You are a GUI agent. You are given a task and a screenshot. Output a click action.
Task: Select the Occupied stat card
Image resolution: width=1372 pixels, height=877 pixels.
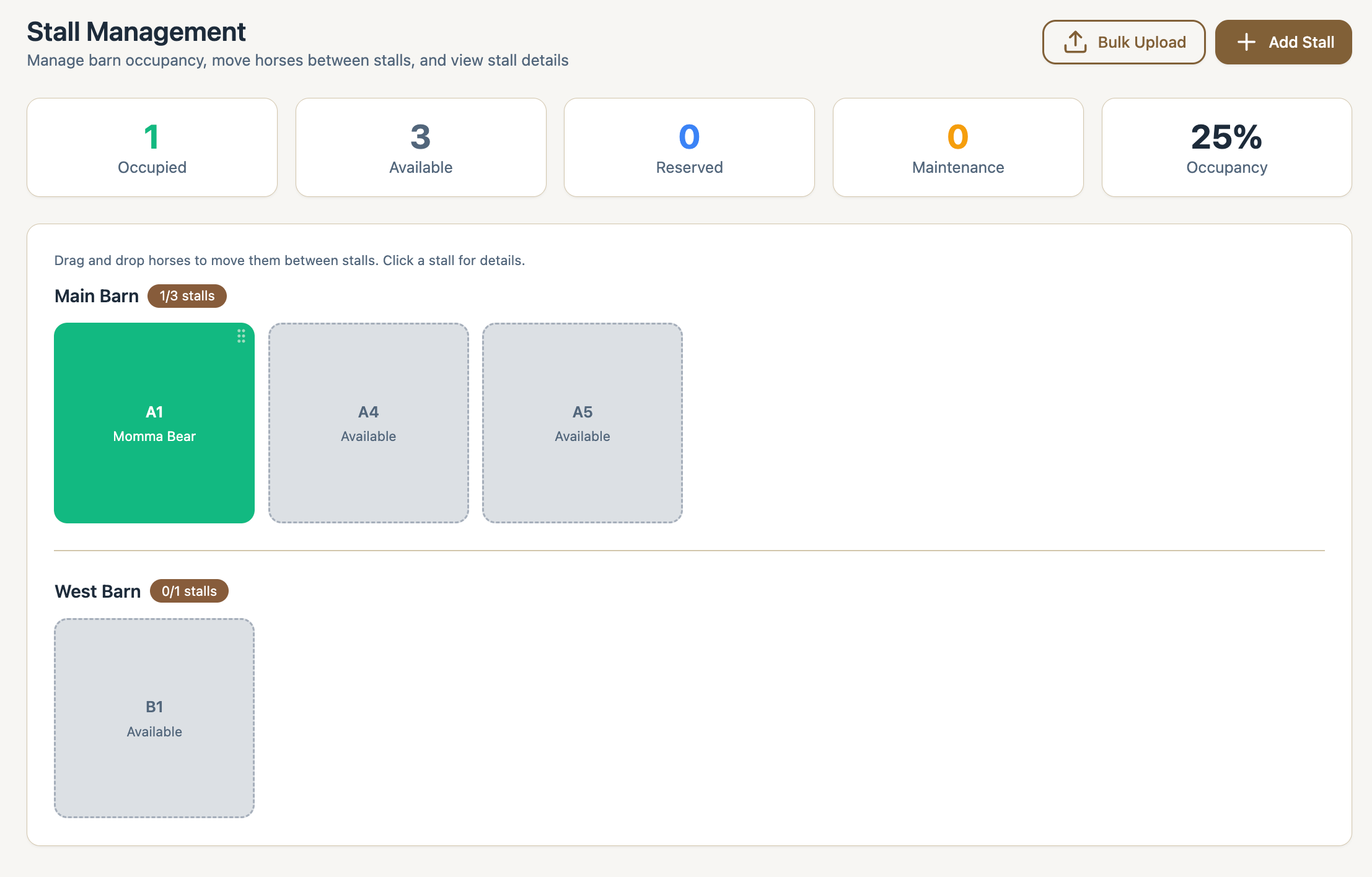click(x=152, y=147)
